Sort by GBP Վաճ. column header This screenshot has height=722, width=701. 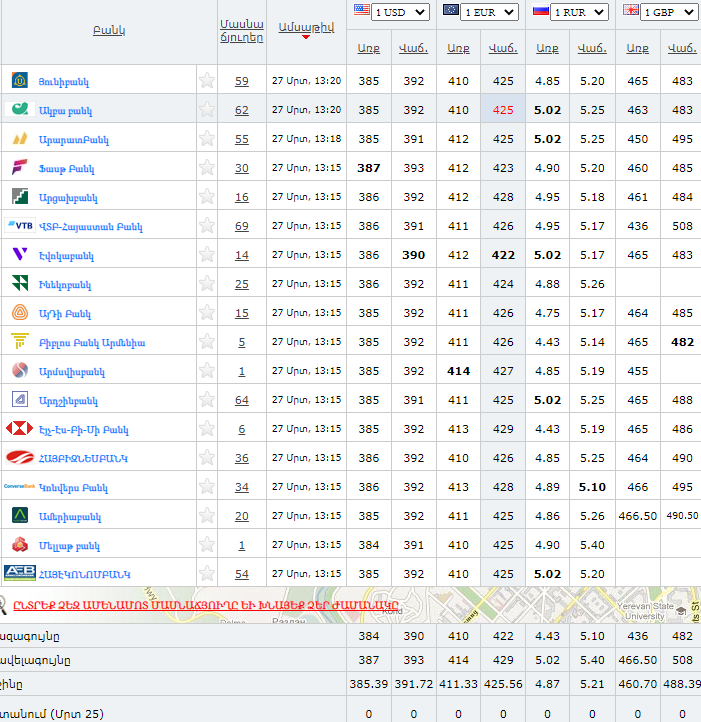[x=682, y=48]
